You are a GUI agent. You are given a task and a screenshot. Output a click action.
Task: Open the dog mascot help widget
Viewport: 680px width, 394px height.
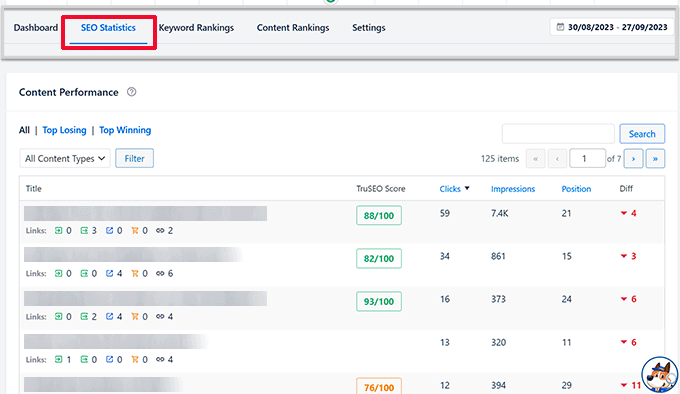pyautogui.click(x=659, y=374)
